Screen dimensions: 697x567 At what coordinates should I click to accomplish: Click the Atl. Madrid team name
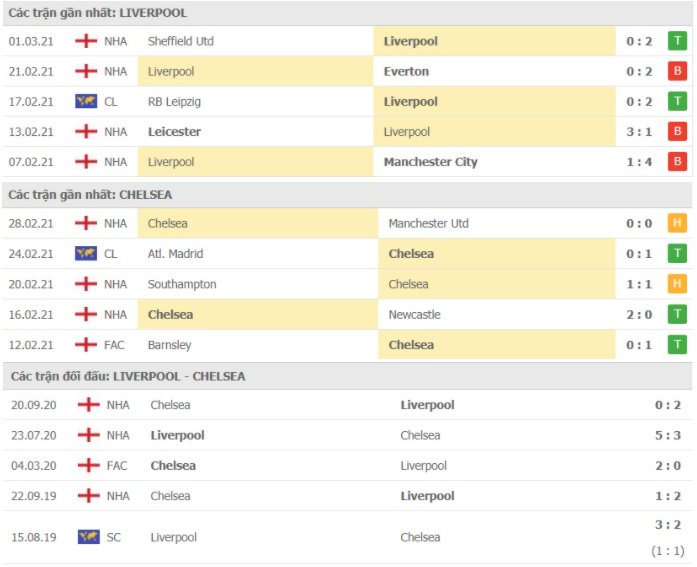(x=175, y=254)
